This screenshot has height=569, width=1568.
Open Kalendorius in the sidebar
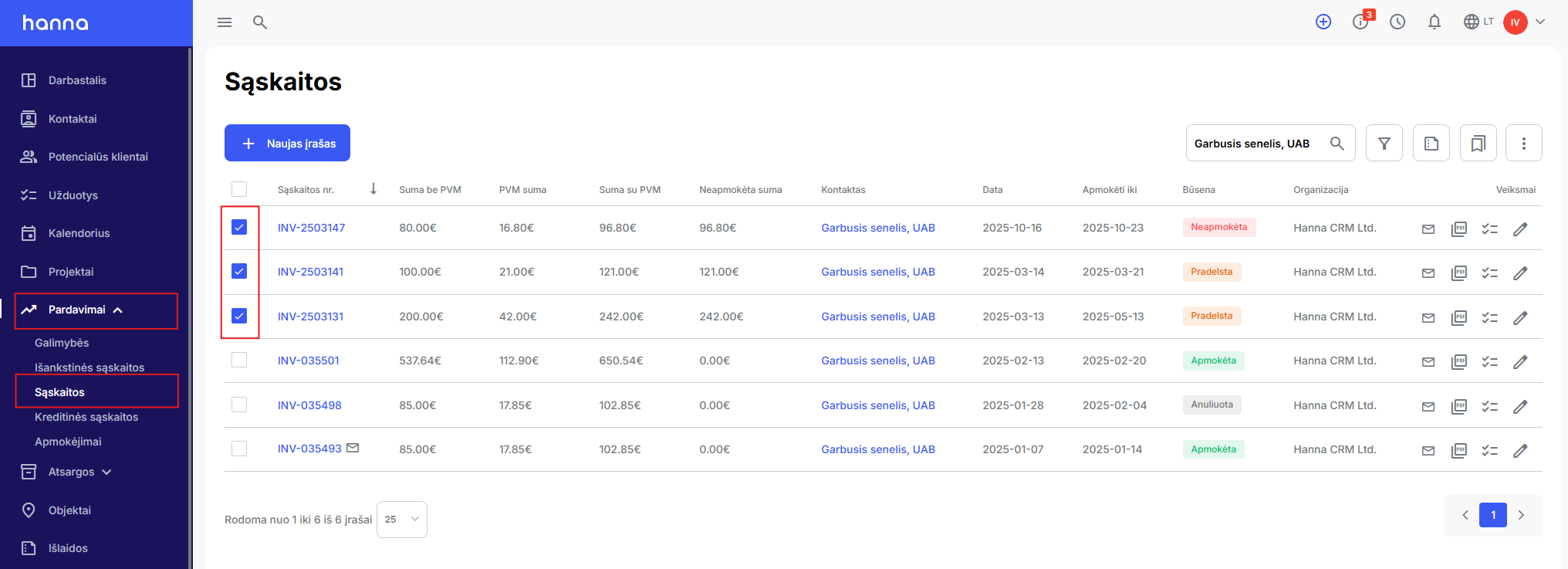(x=79, y=233)
